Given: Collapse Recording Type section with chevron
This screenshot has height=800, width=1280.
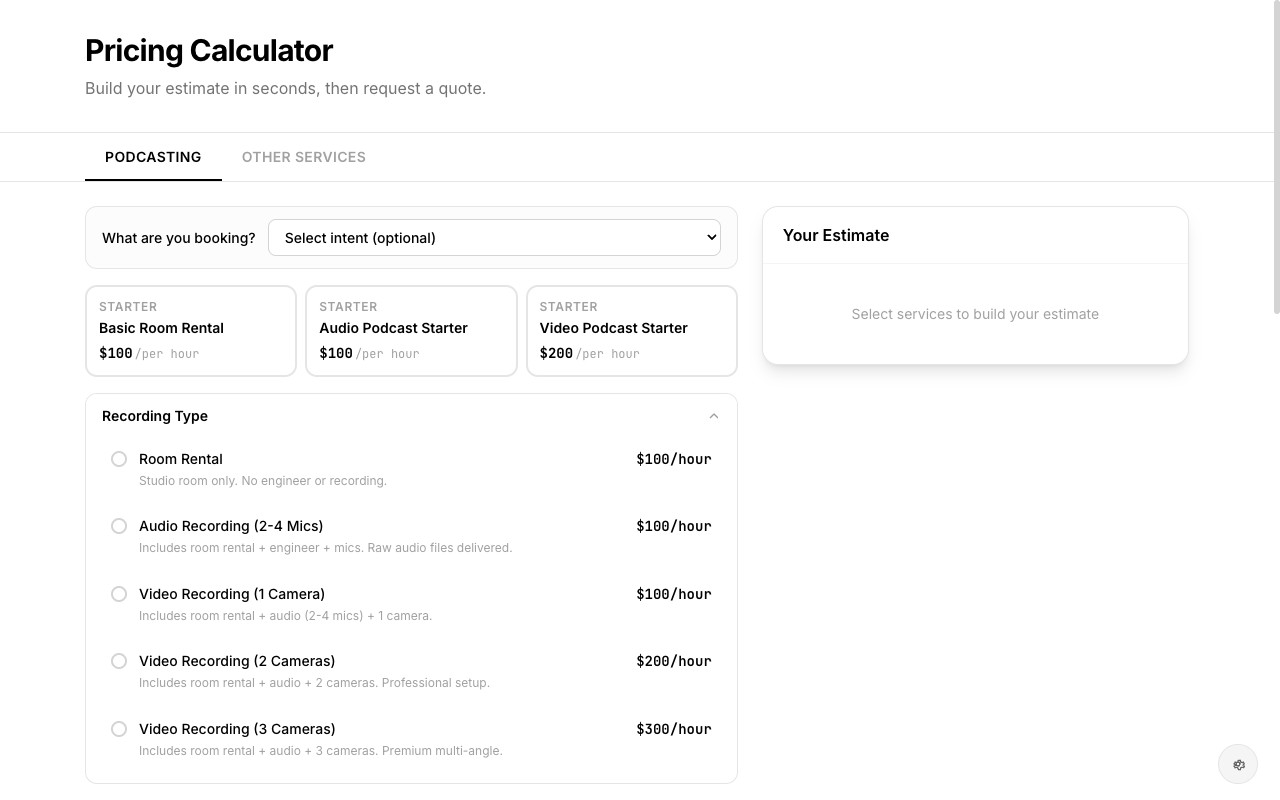Looking at the screenshot, I should 714,416.
